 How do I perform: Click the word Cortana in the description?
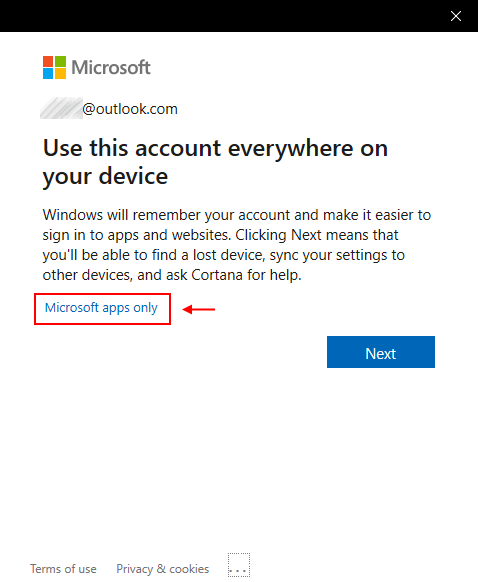(217, 275)
